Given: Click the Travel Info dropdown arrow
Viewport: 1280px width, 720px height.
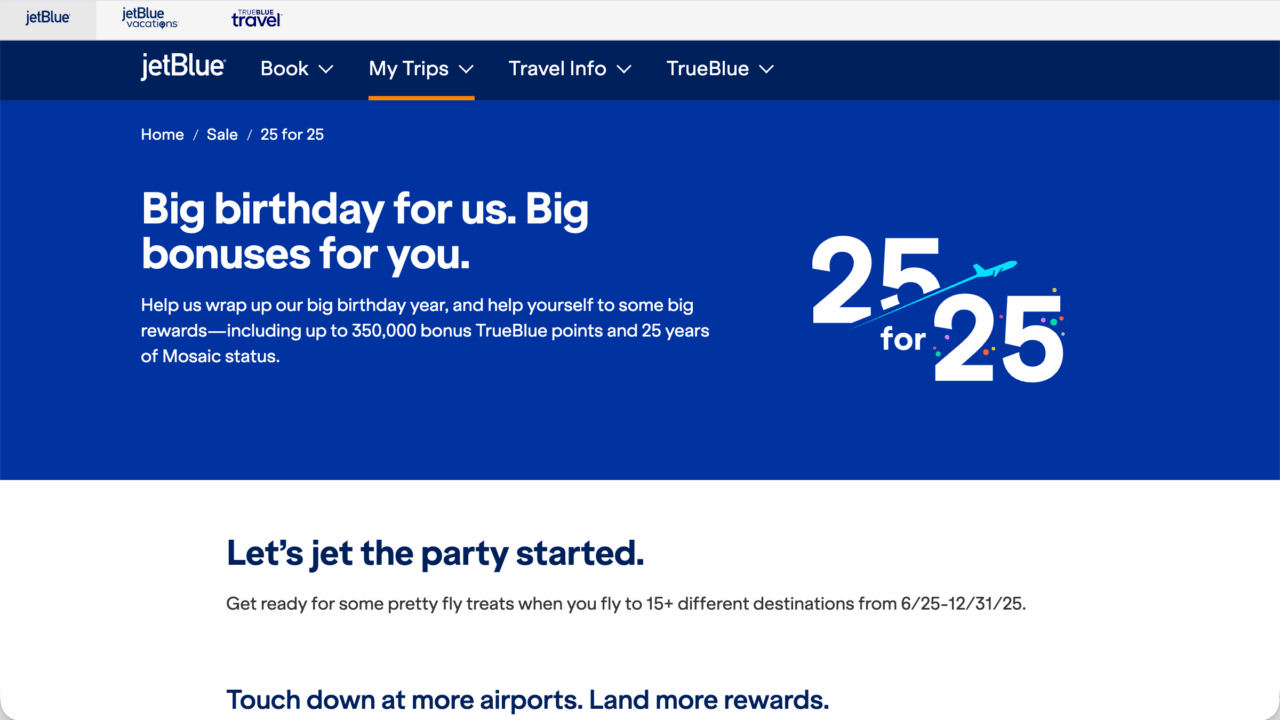Looking at the screenshot, I should click(624, 69).
